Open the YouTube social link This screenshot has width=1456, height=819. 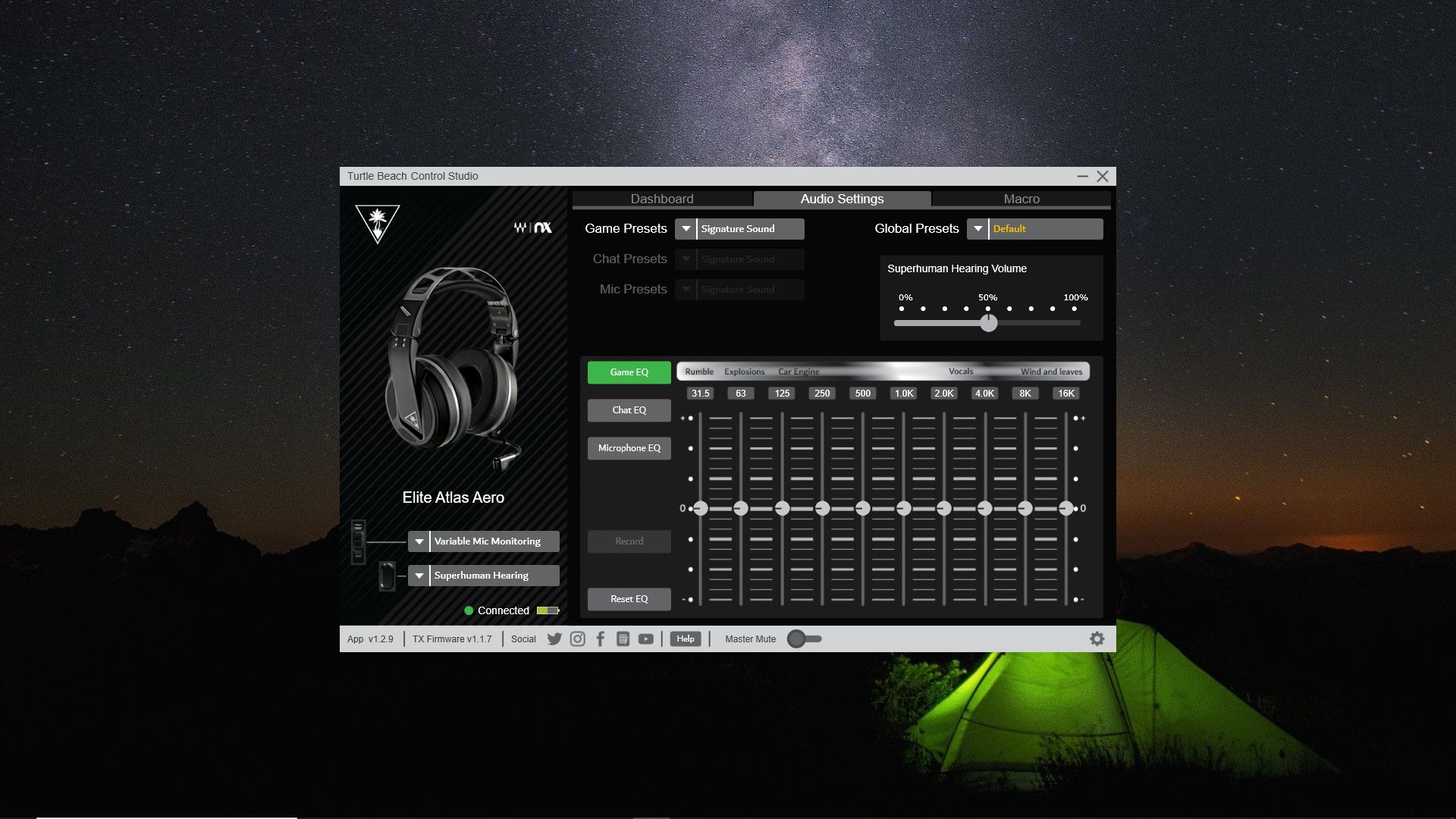coord(646,639)
